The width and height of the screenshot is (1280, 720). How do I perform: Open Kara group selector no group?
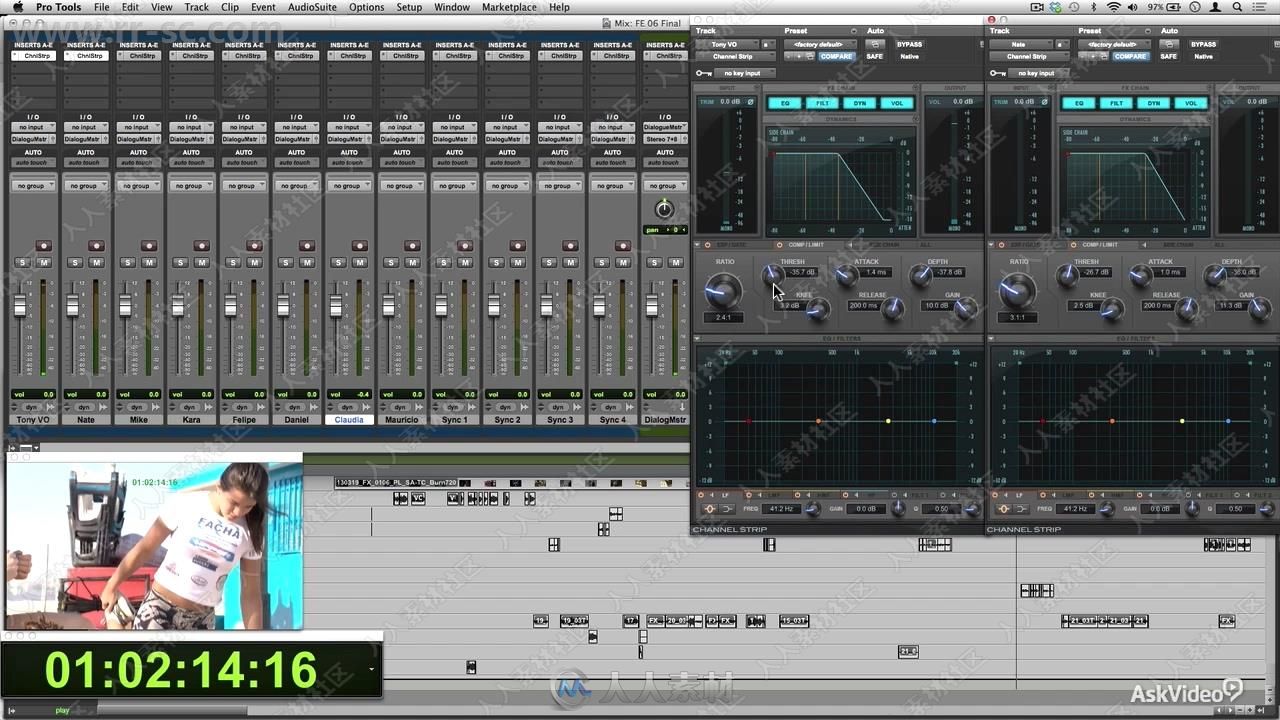coord(191,185)
